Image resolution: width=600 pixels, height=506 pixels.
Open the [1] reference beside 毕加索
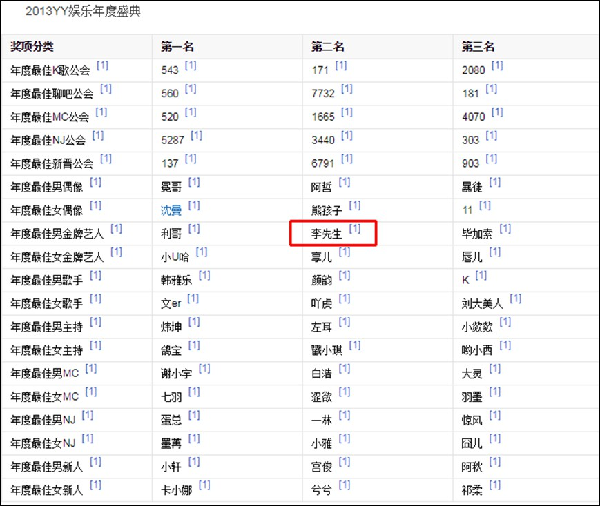coord(505,229)
